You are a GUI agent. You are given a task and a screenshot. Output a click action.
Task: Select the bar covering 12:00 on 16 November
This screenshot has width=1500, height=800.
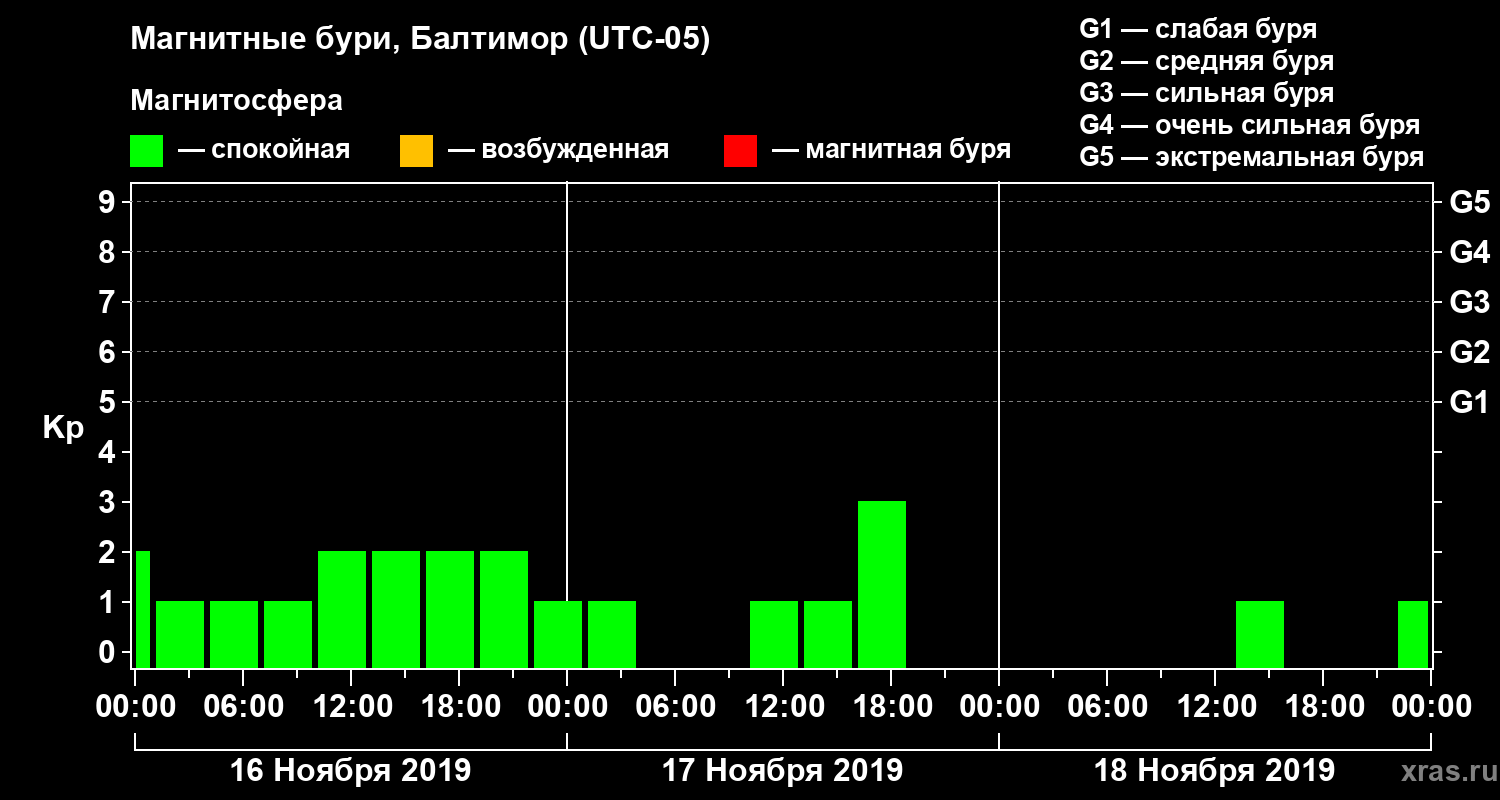tap(342, 609)
